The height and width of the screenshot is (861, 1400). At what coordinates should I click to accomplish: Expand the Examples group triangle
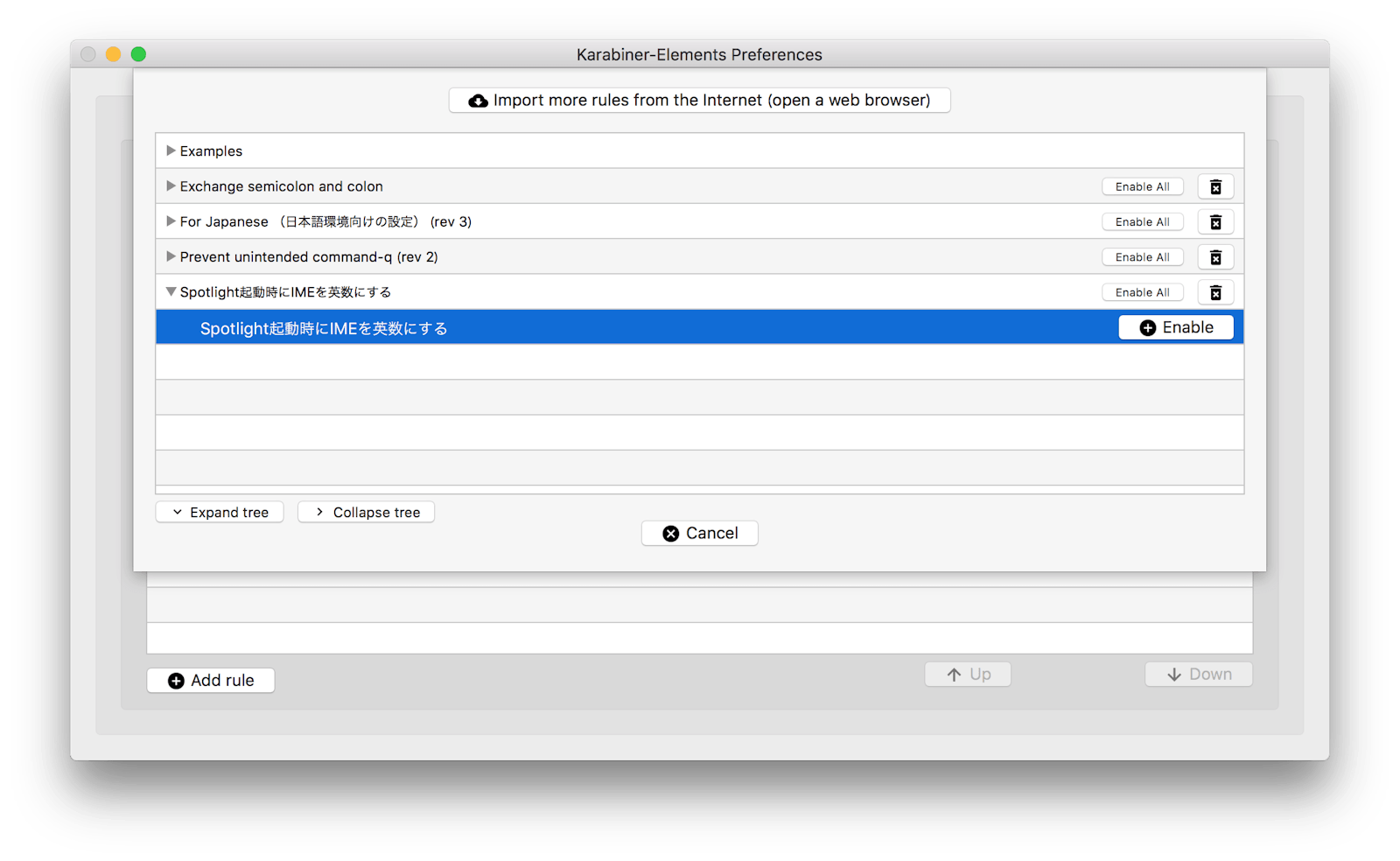(x=171, y=150)
